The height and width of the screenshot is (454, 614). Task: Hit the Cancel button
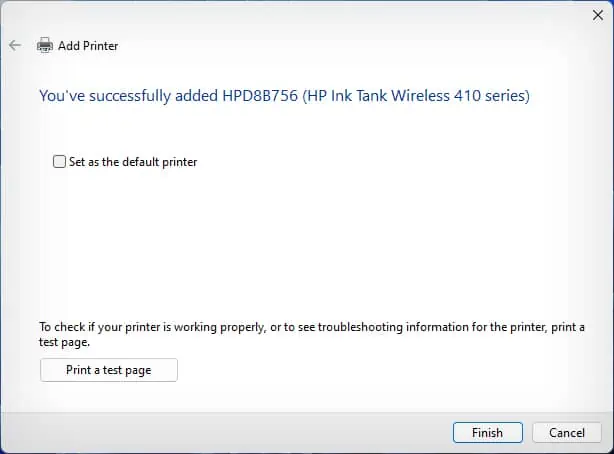[566, 433]
